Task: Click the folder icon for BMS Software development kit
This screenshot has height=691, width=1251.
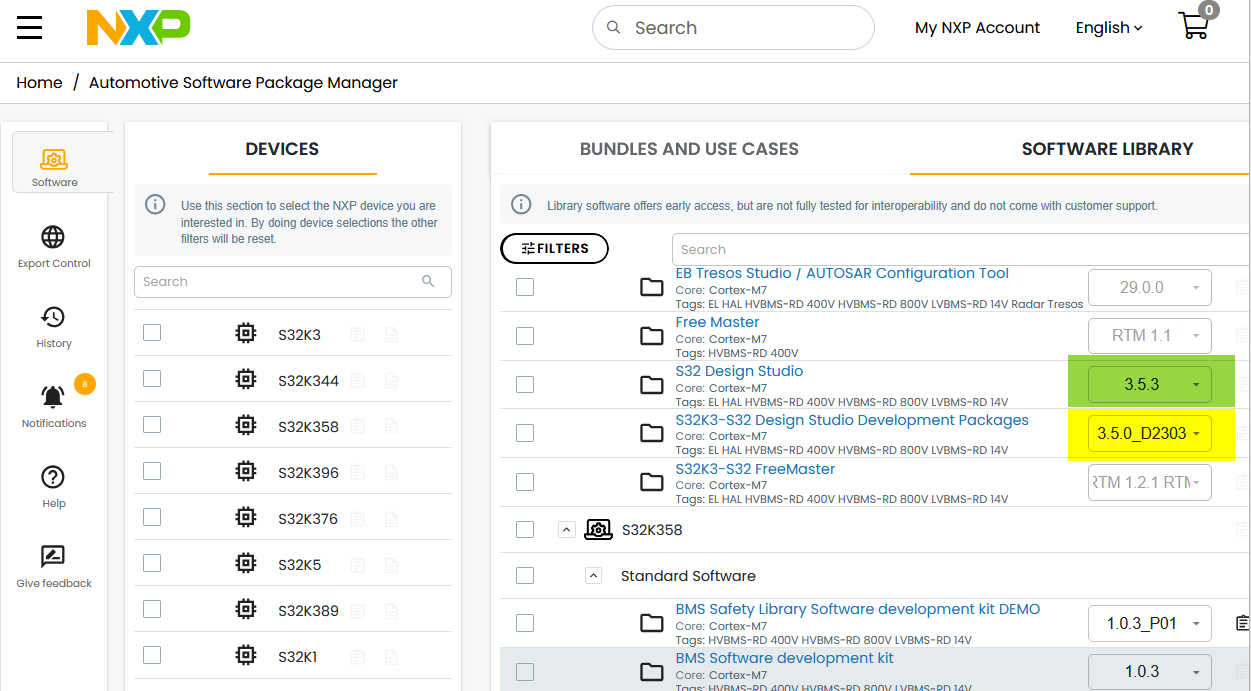Action: tap(652, 672)
